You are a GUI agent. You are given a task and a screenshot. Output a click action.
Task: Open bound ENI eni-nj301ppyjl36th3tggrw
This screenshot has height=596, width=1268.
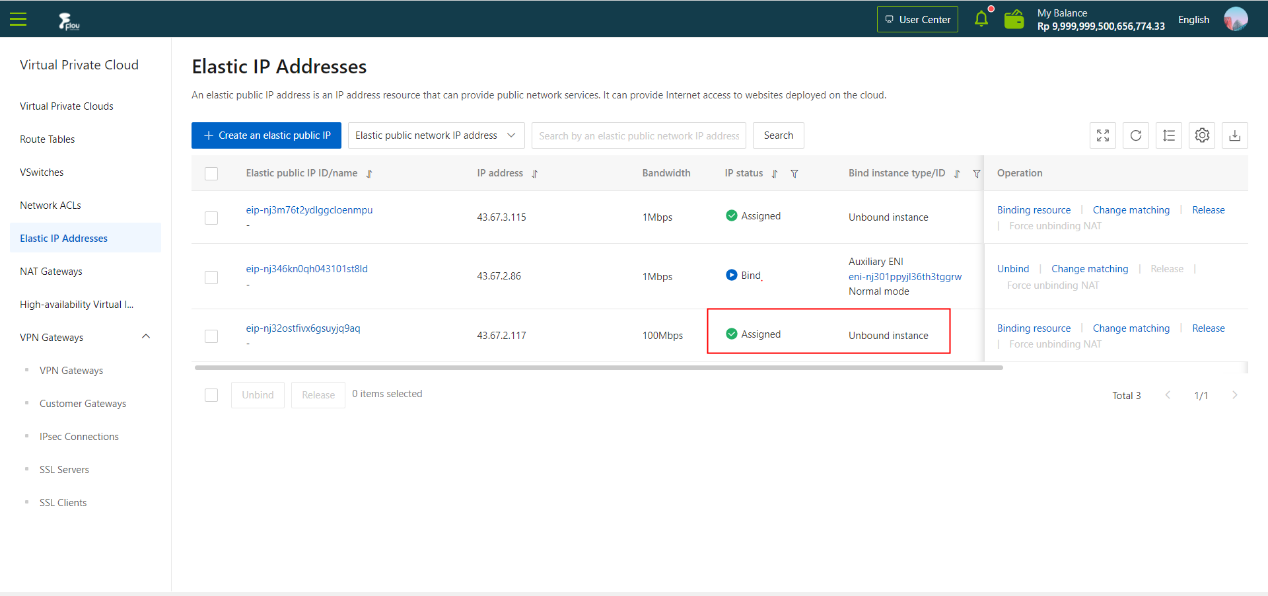(905, 277)
